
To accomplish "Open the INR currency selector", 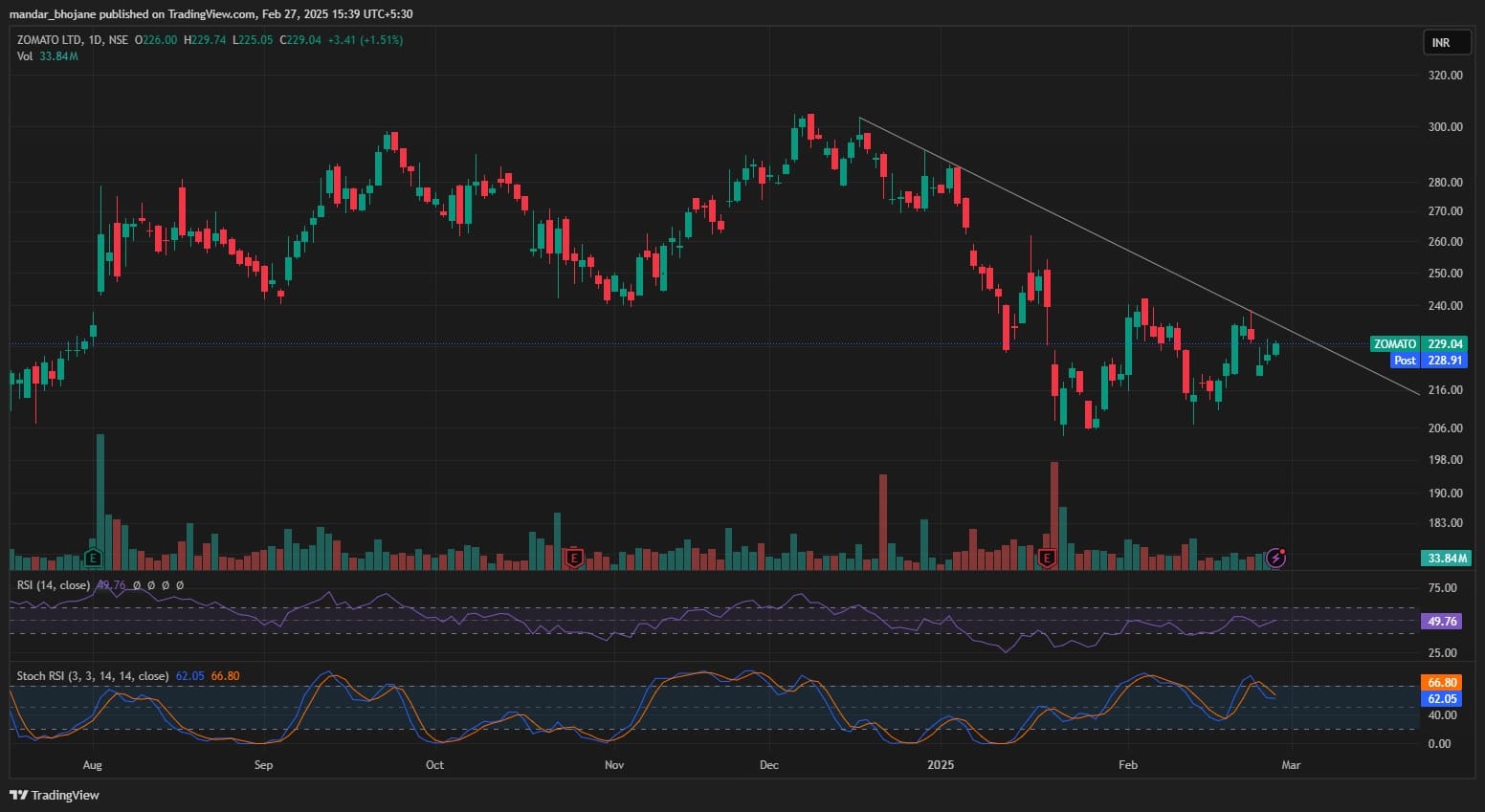I will pos(1440,43).
